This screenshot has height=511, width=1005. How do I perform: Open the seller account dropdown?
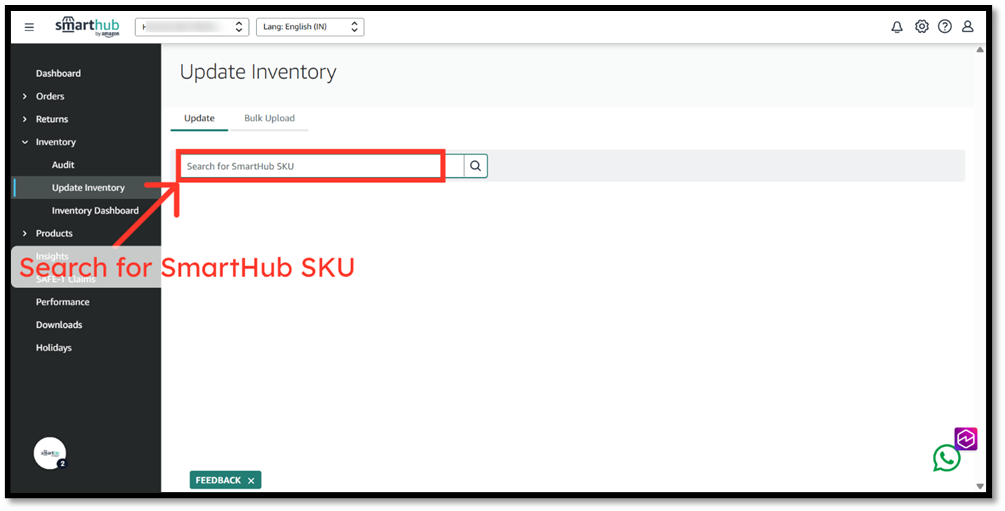[x=192, y=27]
